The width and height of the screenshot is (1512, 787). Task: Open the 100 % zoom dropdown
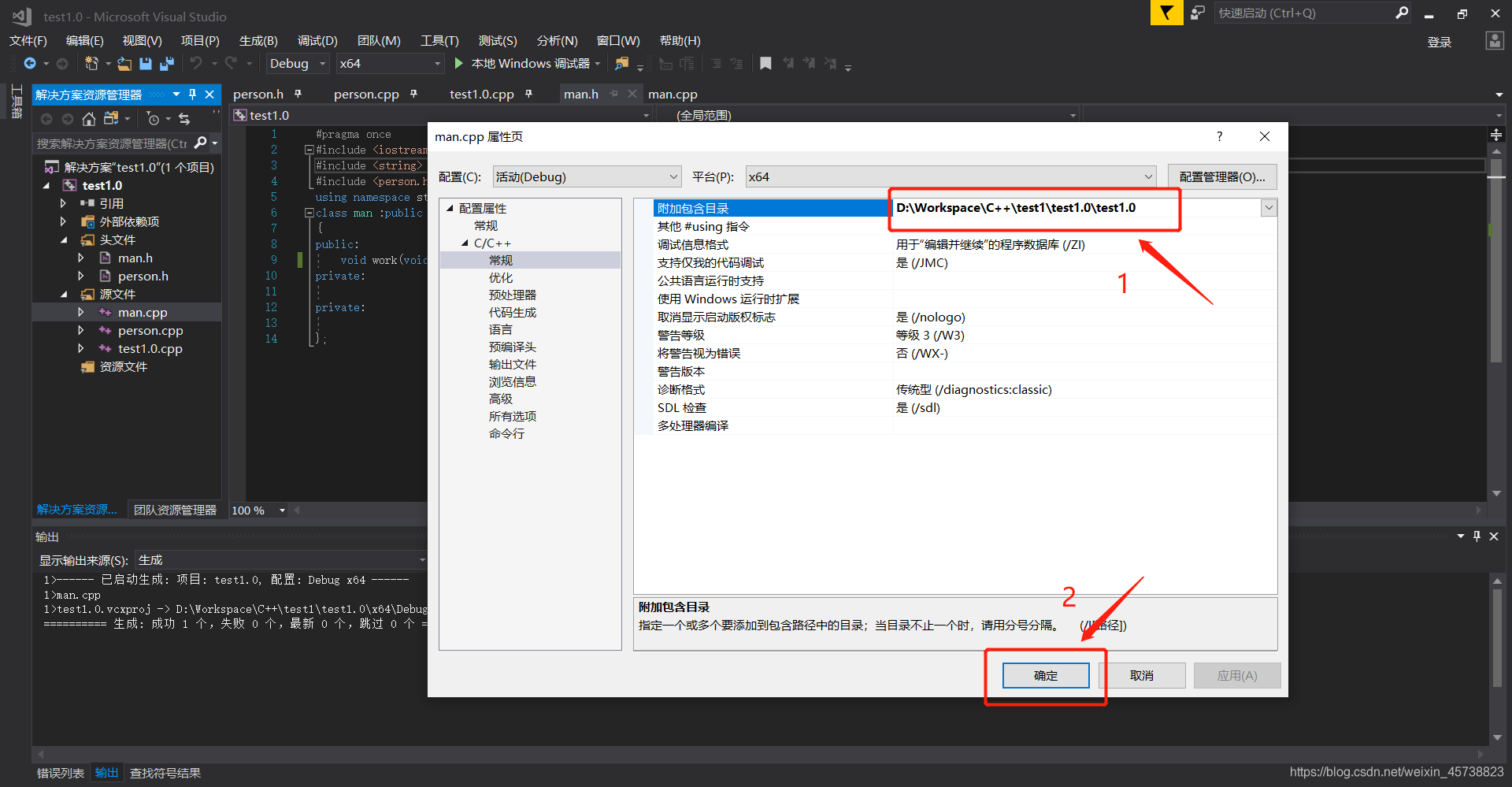282,510
